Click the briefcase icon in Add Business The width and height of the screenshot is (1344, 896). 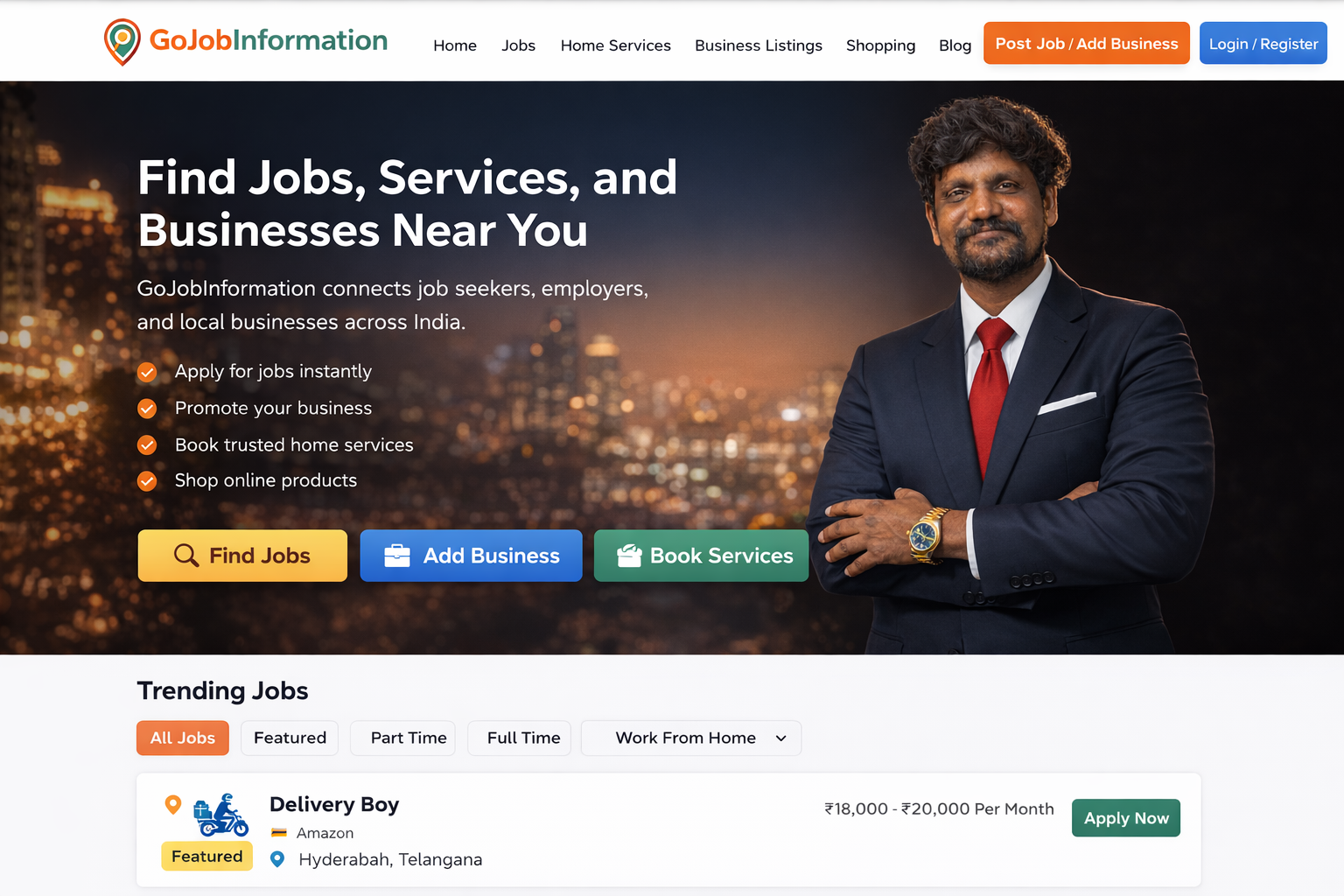(397, 556)
